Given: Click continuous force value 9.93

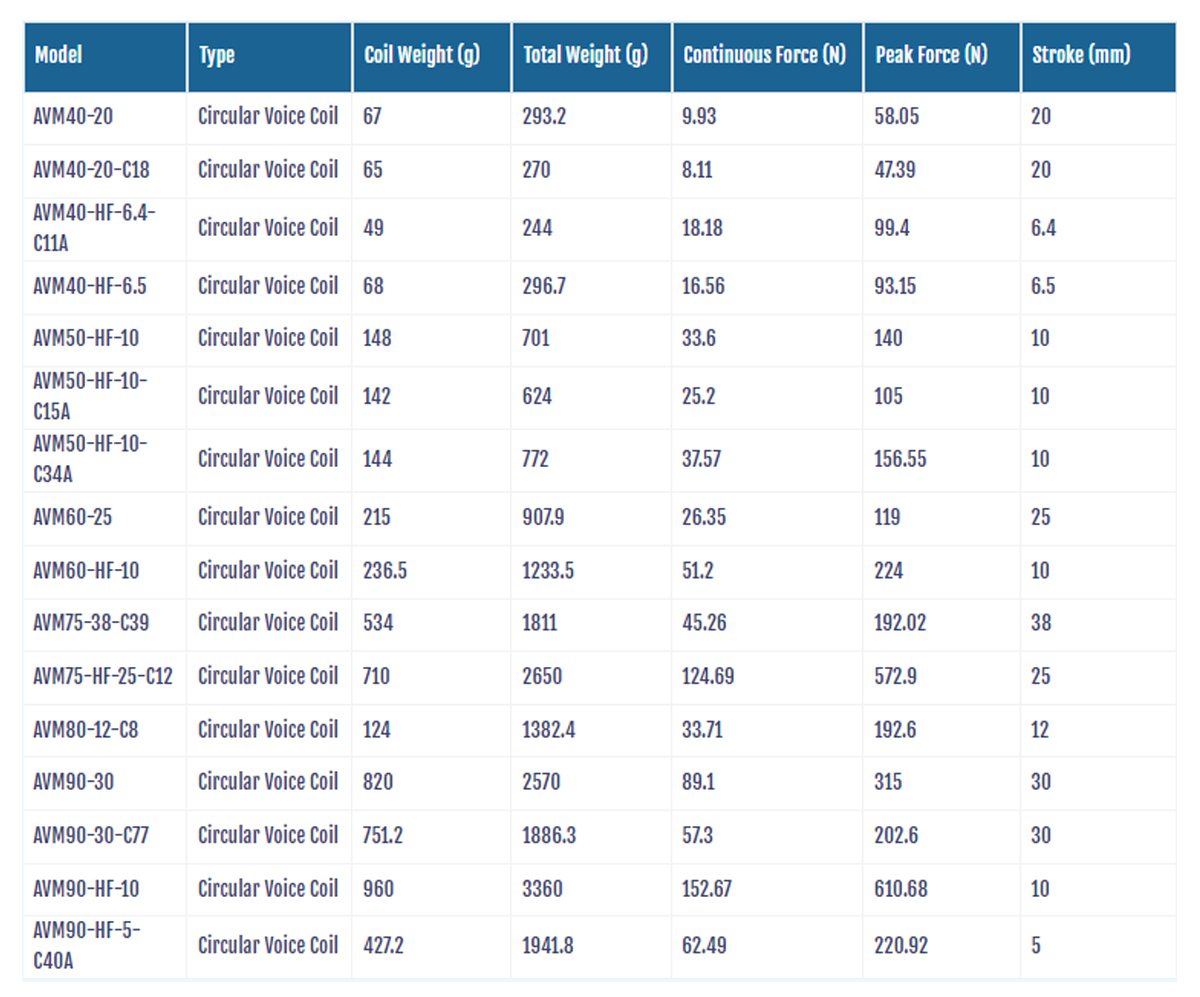Looking at the screenshot, I should coord(699,117).
